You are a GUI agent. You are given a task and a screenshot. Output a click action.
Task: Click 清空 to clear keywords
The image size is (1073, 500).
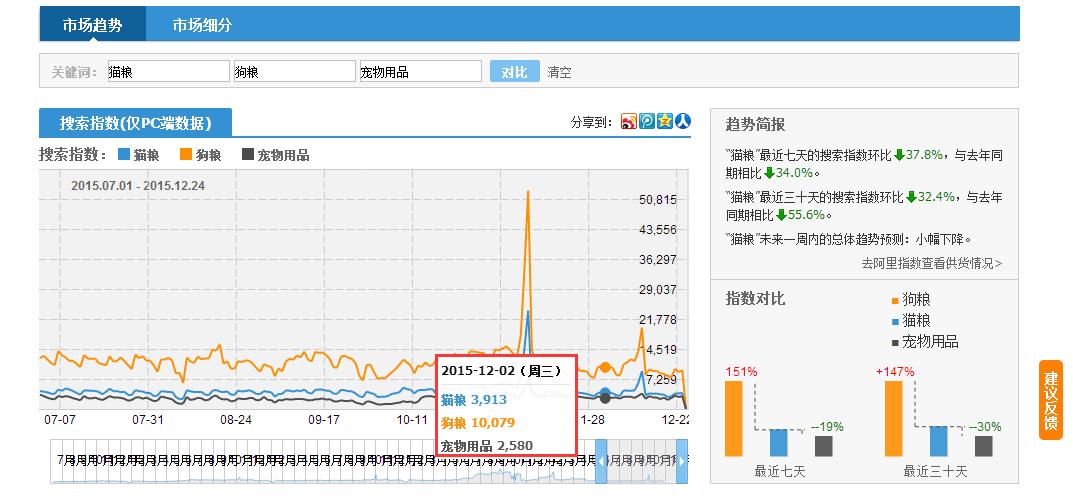click(559, 72)
